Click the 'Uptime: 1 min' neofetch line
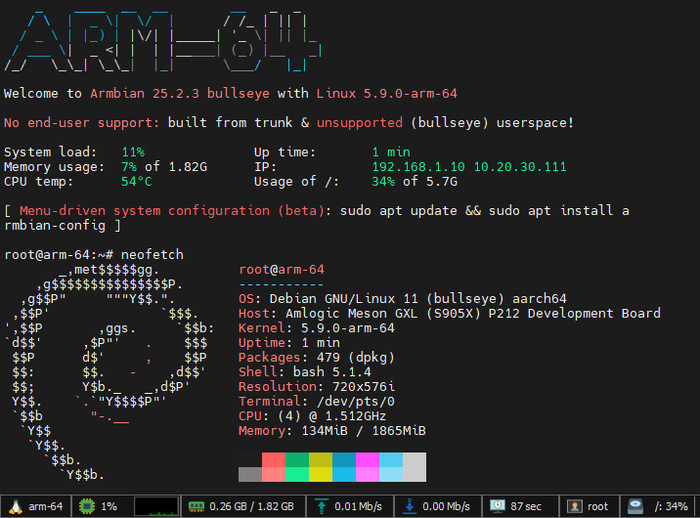This screenshot has width=700, height=518. [x=289, y=343]
